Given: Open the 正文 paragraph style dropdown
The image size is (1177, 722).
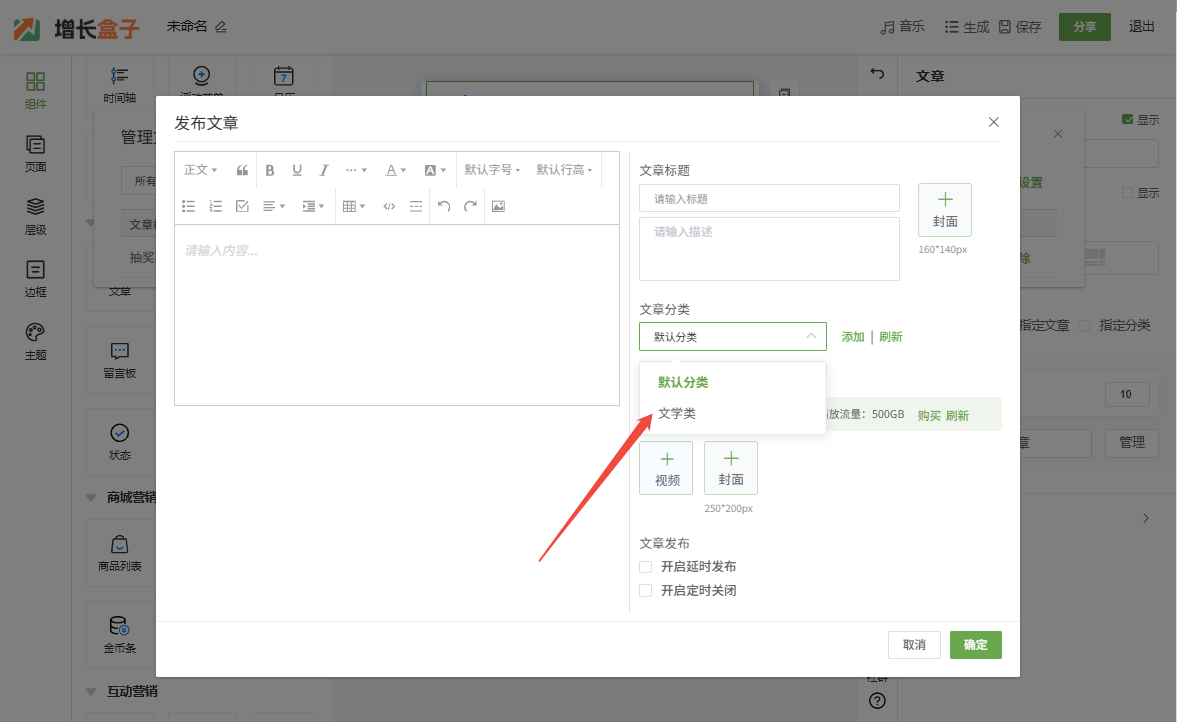Looking at the screenshot, I should 200,170.
